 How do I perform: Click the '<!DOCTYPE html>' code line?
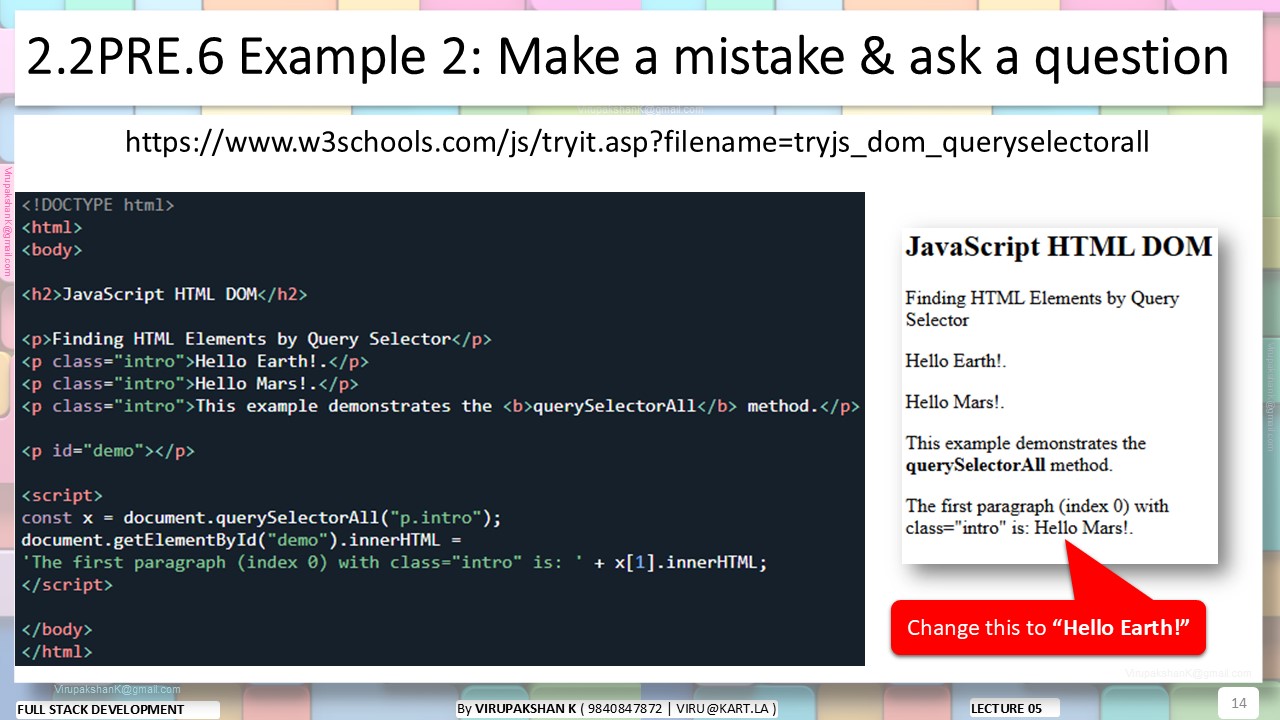[x=98, y=205]
